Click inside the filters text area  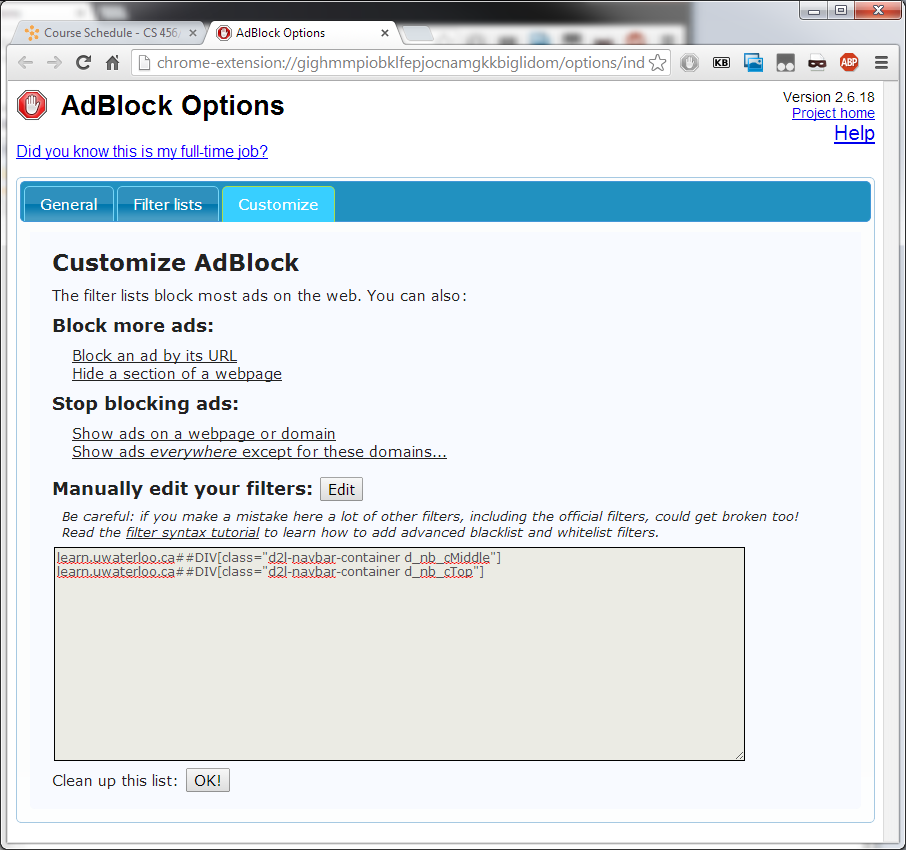click(399, 654)
